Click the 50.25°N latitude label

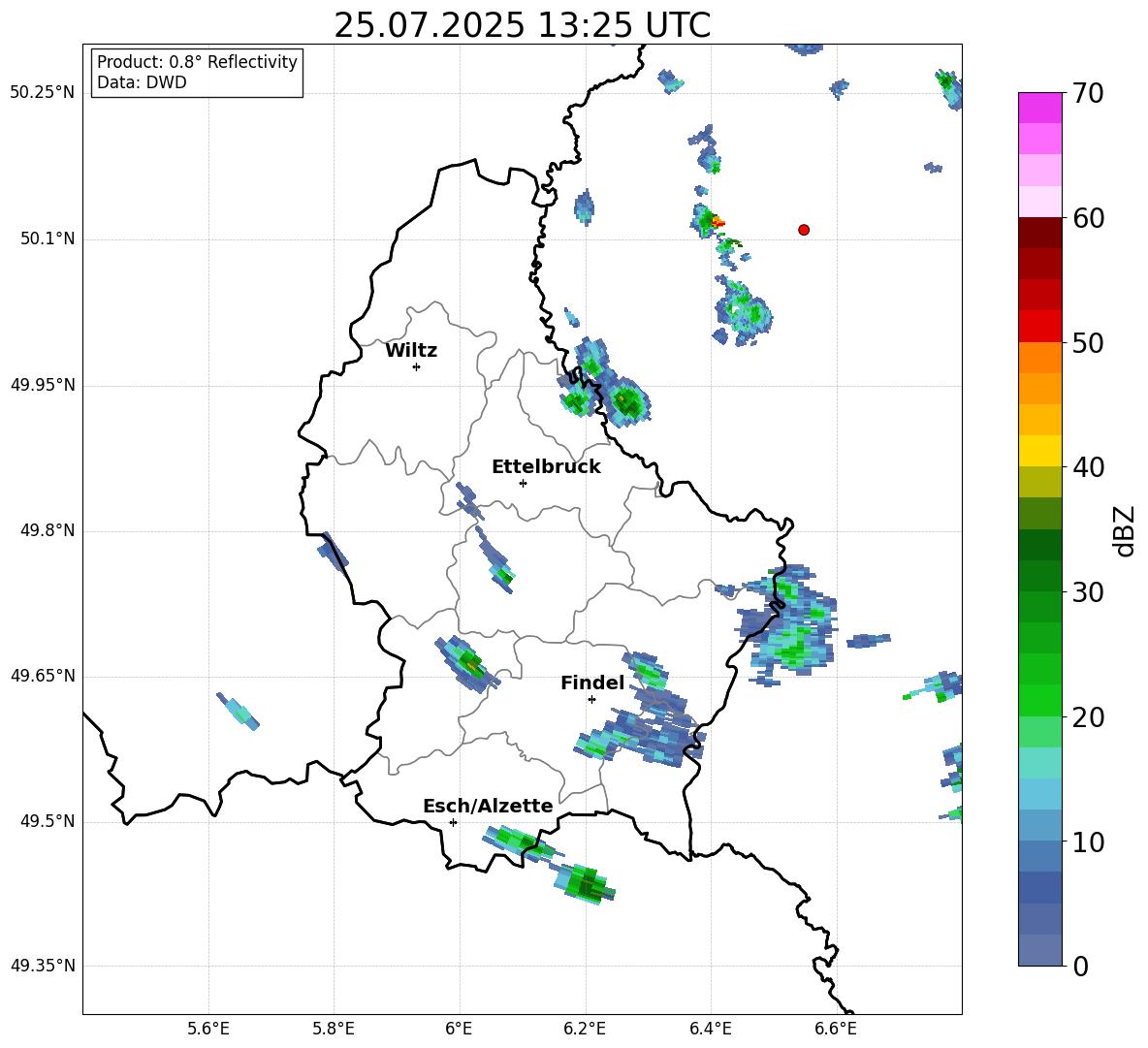[43, 94]
